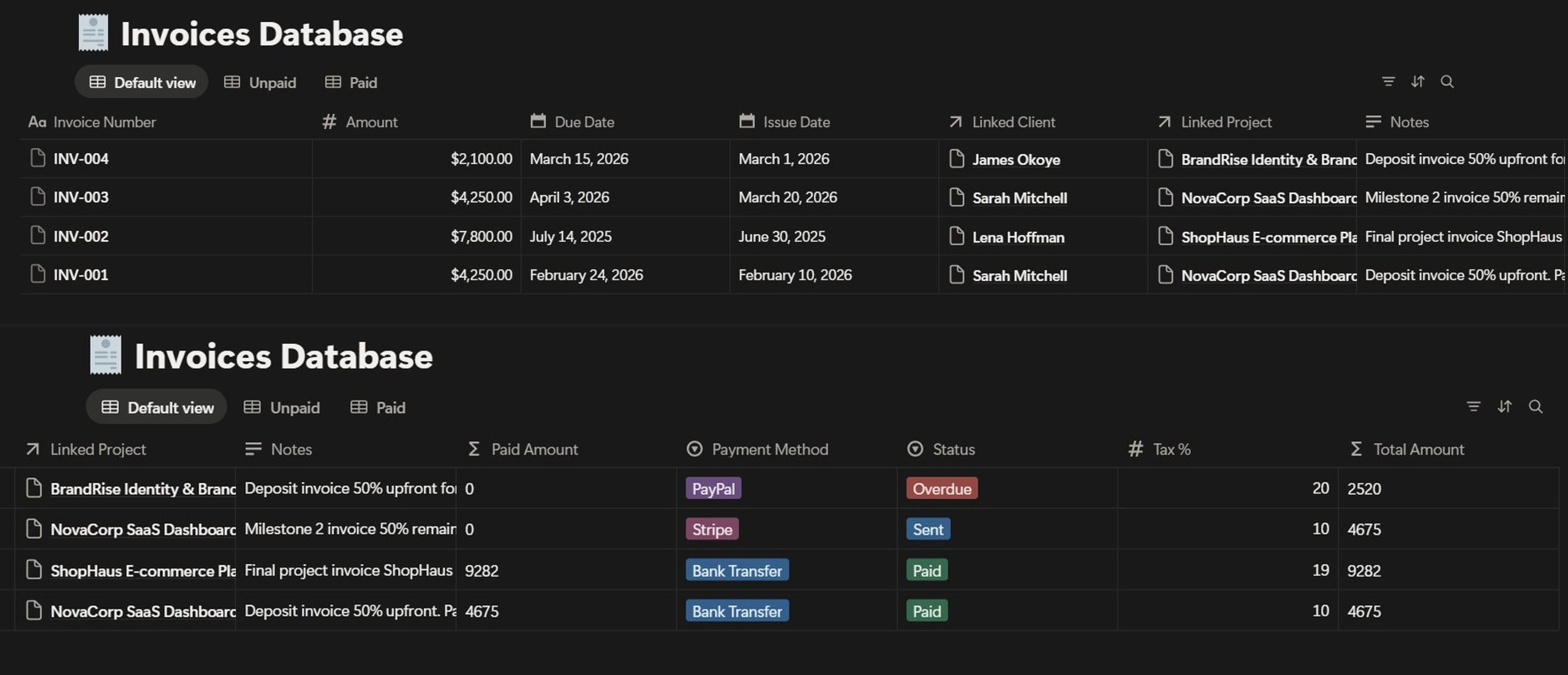The height and width of the screenshot is (675, 1568).
Task: Click sort icon in bottom Invoices Database
Action: pyautogui.click(x=1504, y=407)
